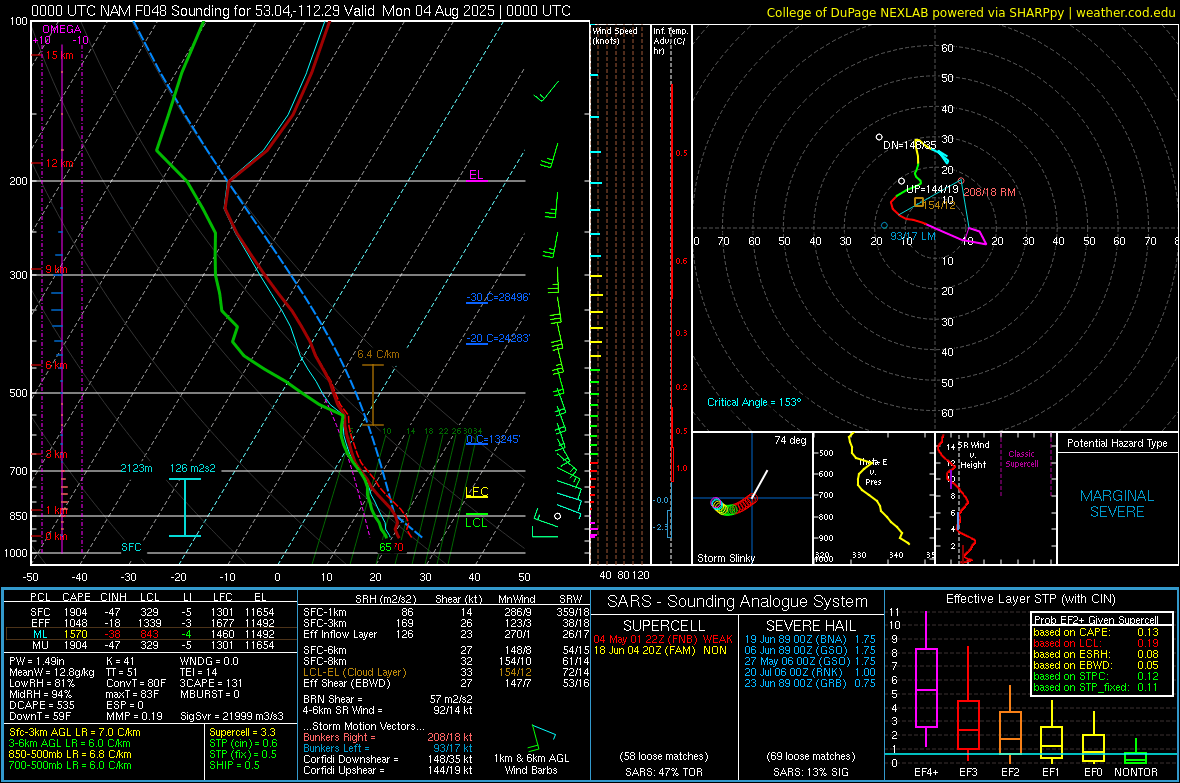The width and height of the screenshot is (1180, 783).
Task: Click the orange mean wind square on hodograph
Action: [x=919, y=203]
